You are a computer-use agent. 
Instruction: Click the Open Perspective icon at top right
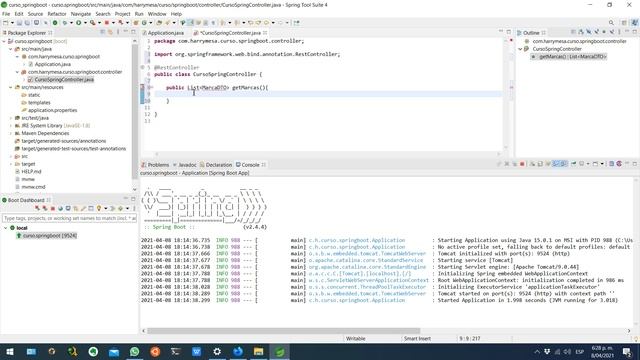[624, 23]
